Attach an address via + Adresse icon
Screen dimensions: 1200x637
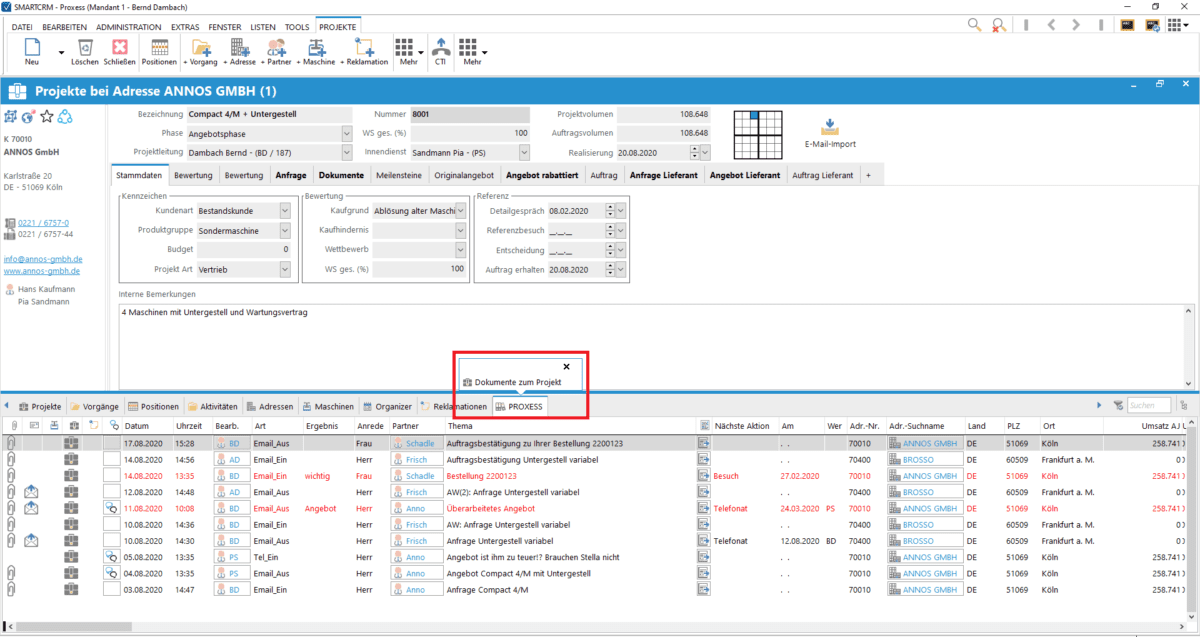240,49
